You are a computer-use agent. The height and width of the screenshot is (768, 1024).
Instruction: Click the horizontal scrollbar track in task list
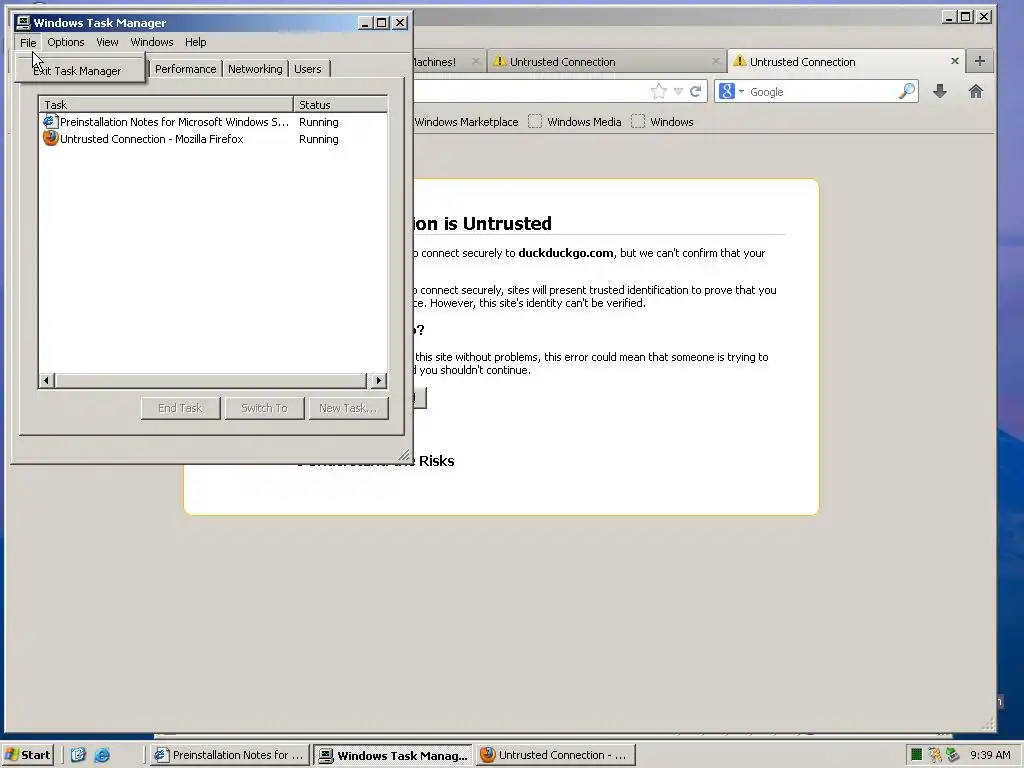[211, 380]
